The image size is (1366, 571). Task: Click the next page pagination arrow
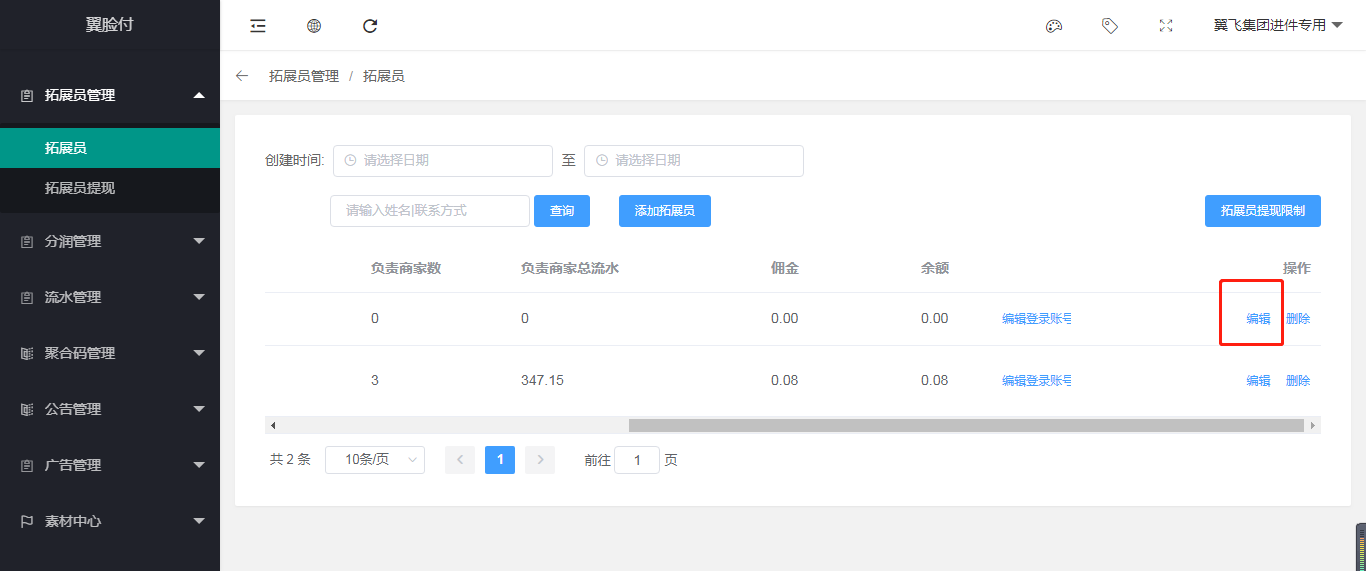coord(540,460)
